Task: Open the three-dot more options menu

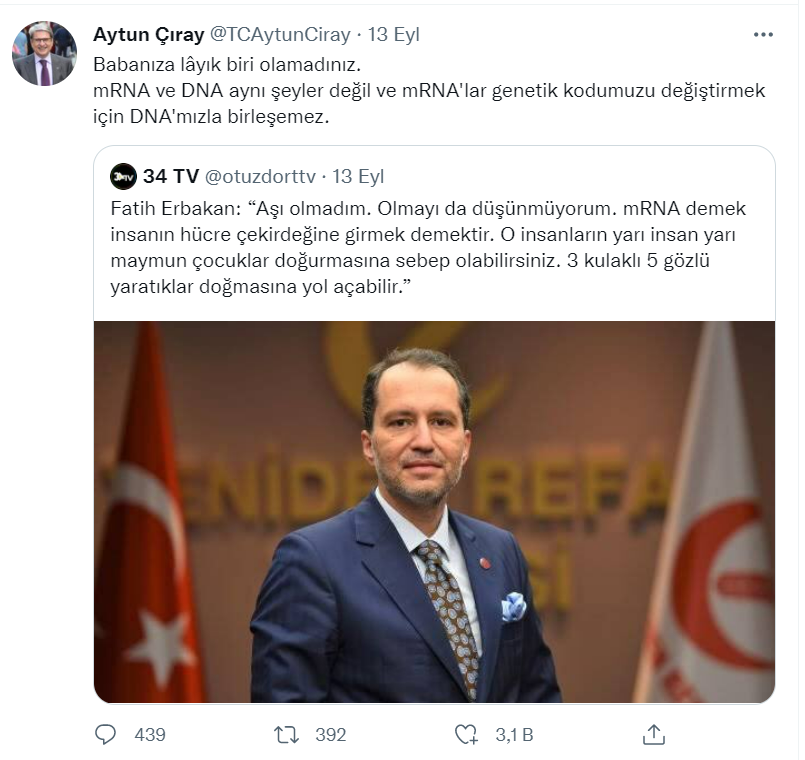Action: [763, 35]
